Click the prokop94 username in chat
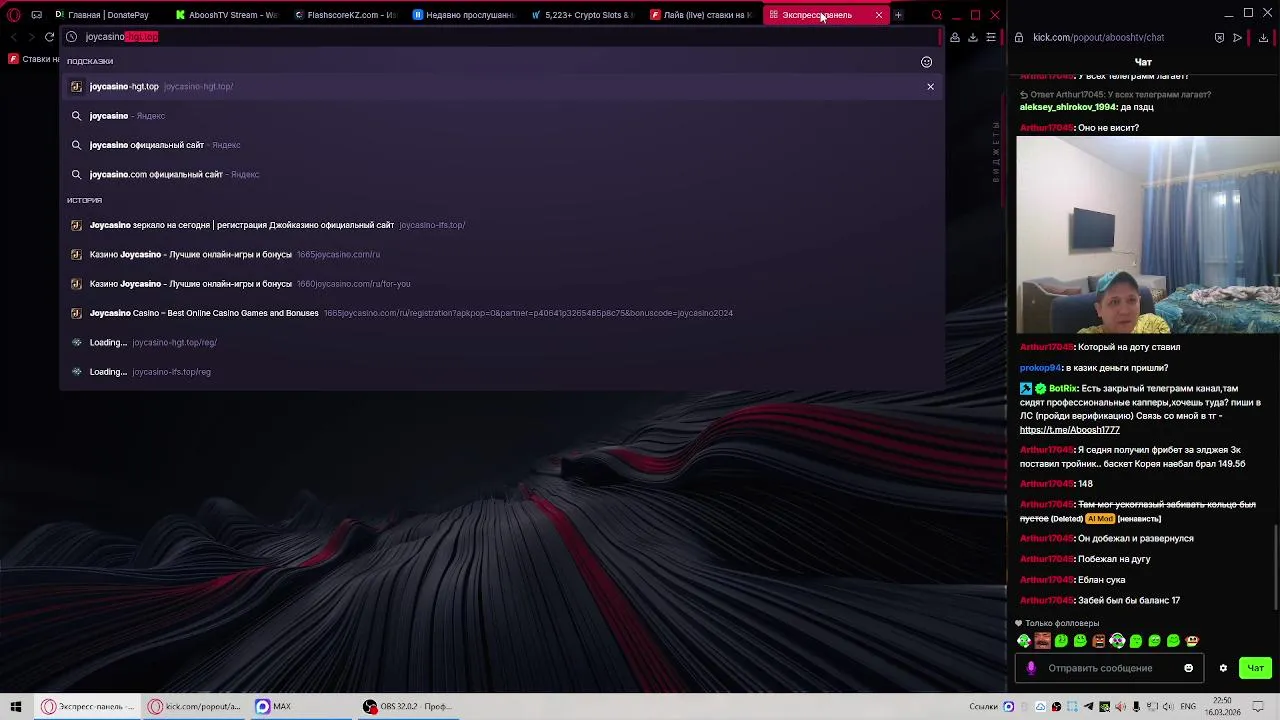This screenshot has width=1280, height=720. click(1040, 368)
